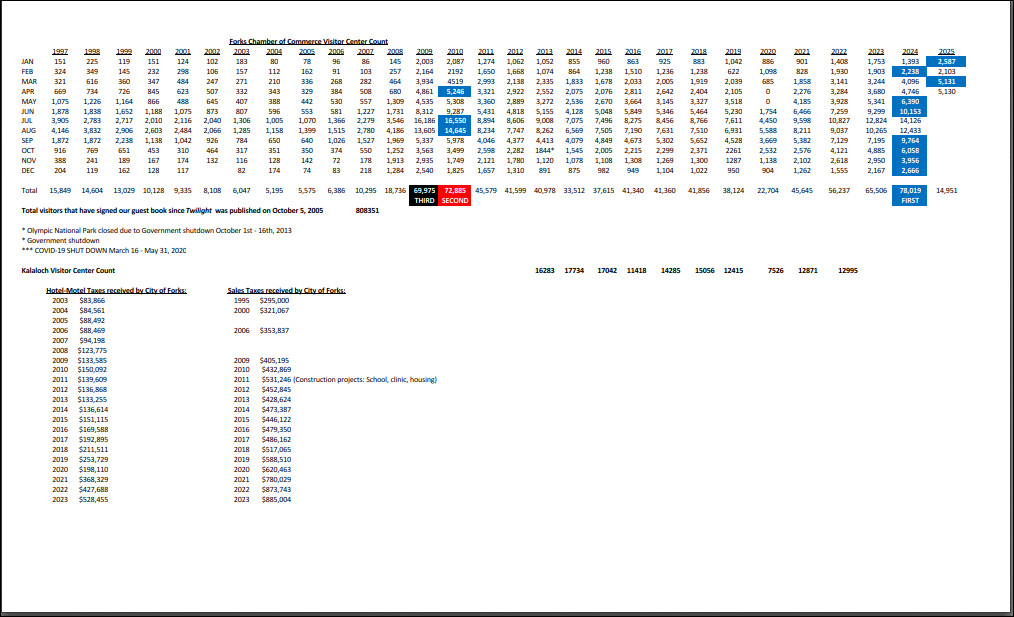Click the COVID-19 SHUT DOWN footnote
The image size is (1014, 617).
click(104, 250)
